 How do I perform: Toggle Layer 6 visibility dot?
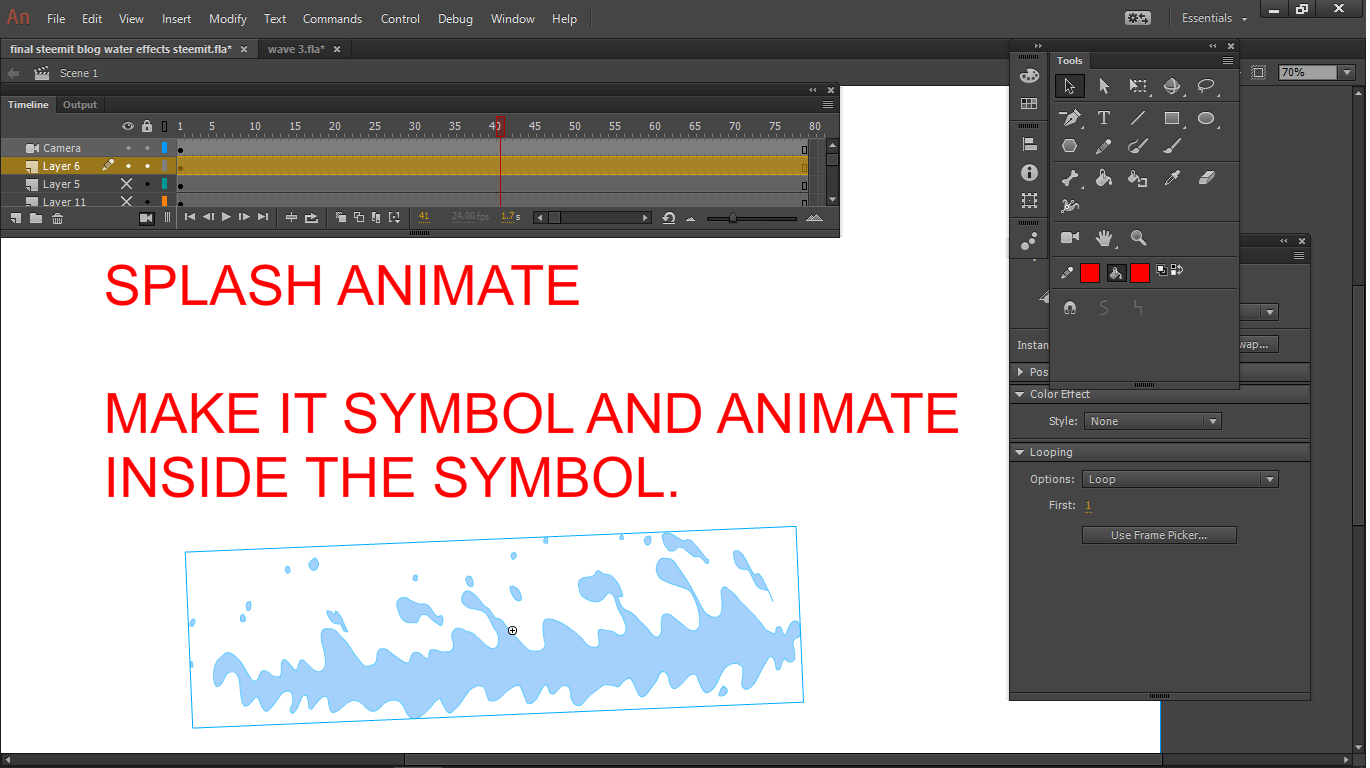(128, 166)
